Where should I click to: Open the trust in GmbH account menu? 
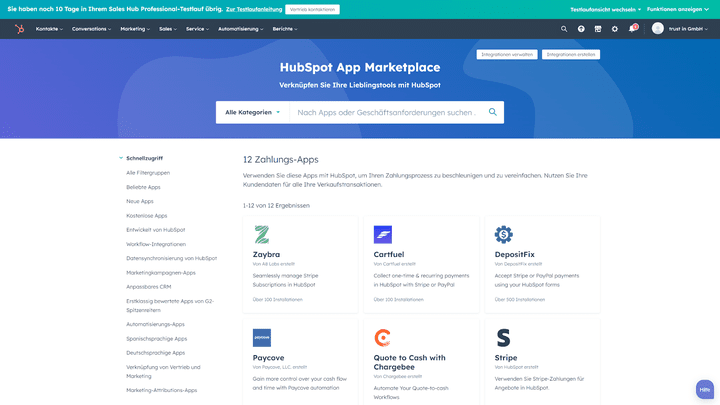680,29
